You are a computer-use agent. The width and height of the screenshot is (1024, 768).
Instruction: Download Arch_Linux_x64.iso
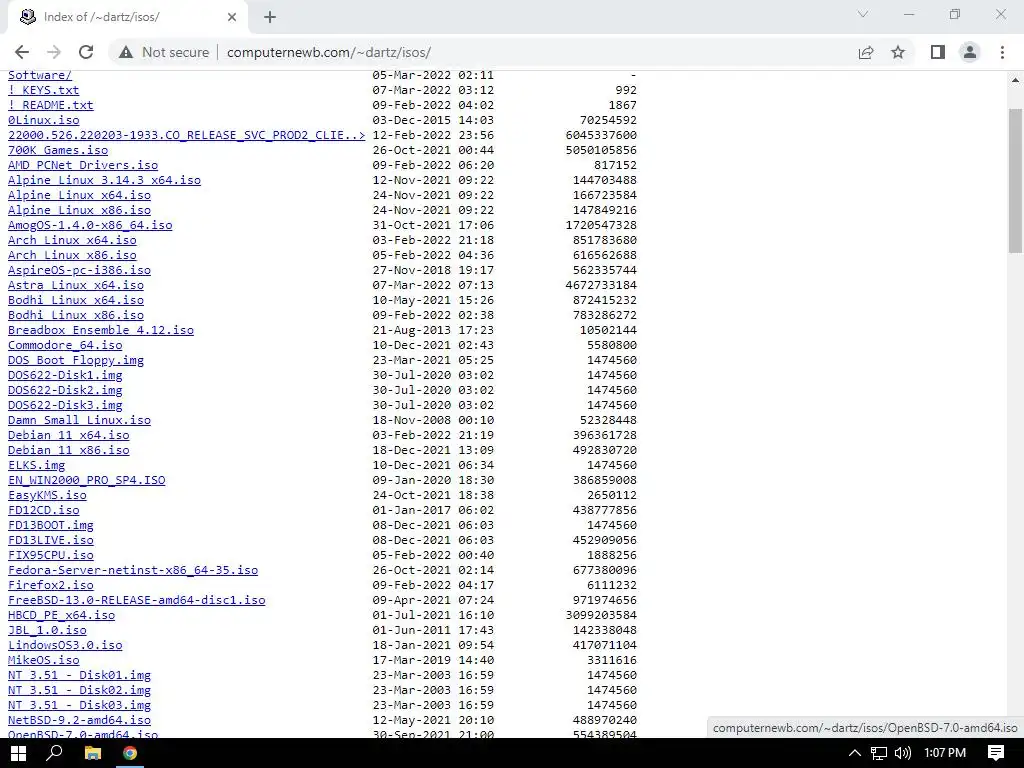pos(72,240)
